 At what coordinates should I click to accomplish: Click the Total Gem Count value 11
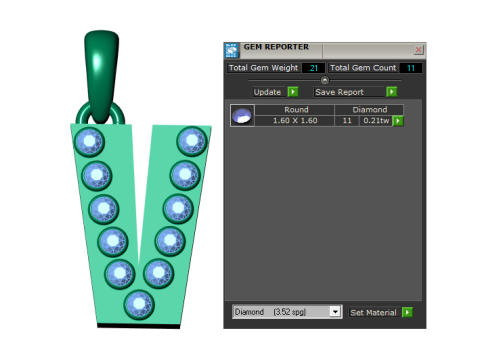pyautogui.click(x=410, y=68)
